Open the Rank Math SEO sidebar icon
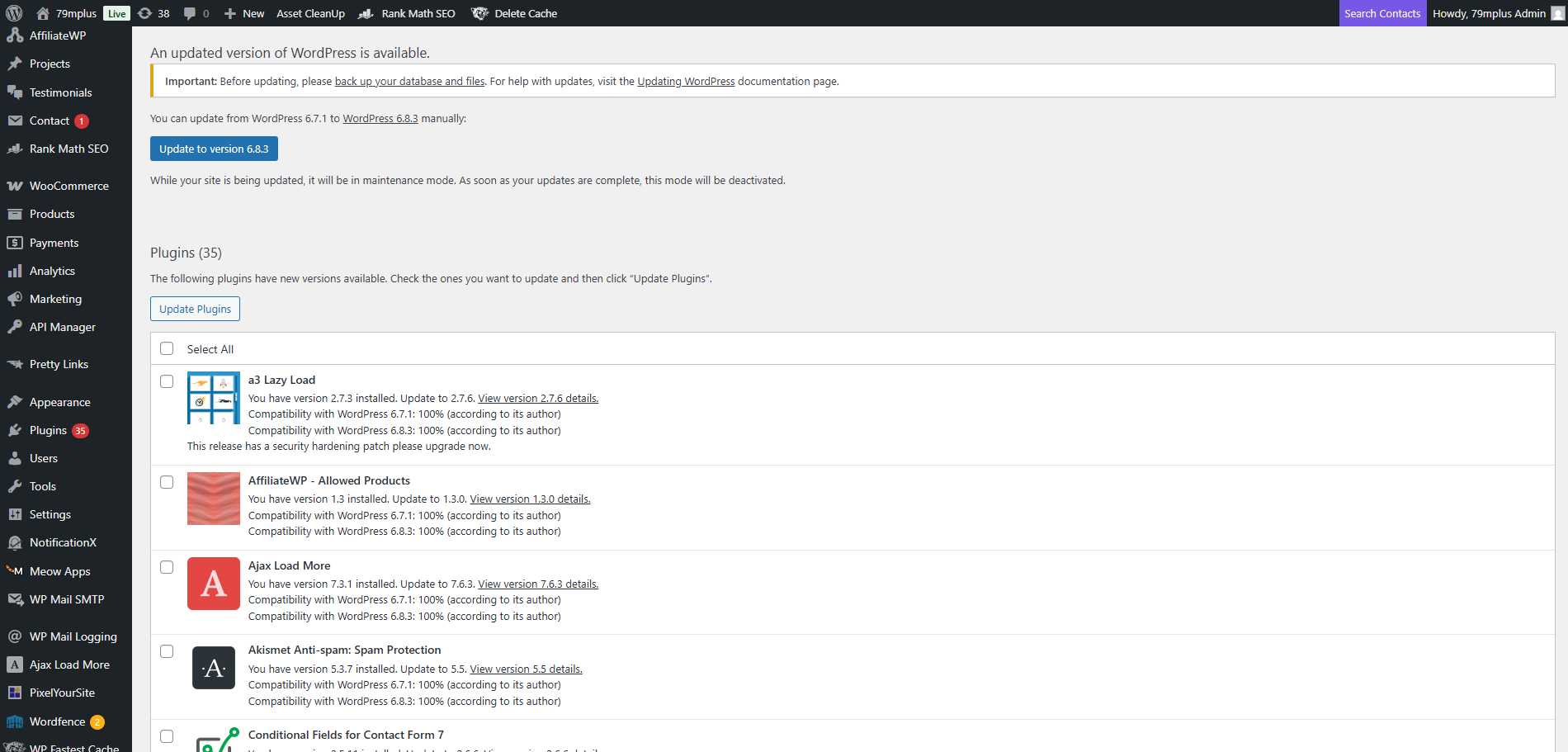The image size is (1568, 752). click(15, 149)
